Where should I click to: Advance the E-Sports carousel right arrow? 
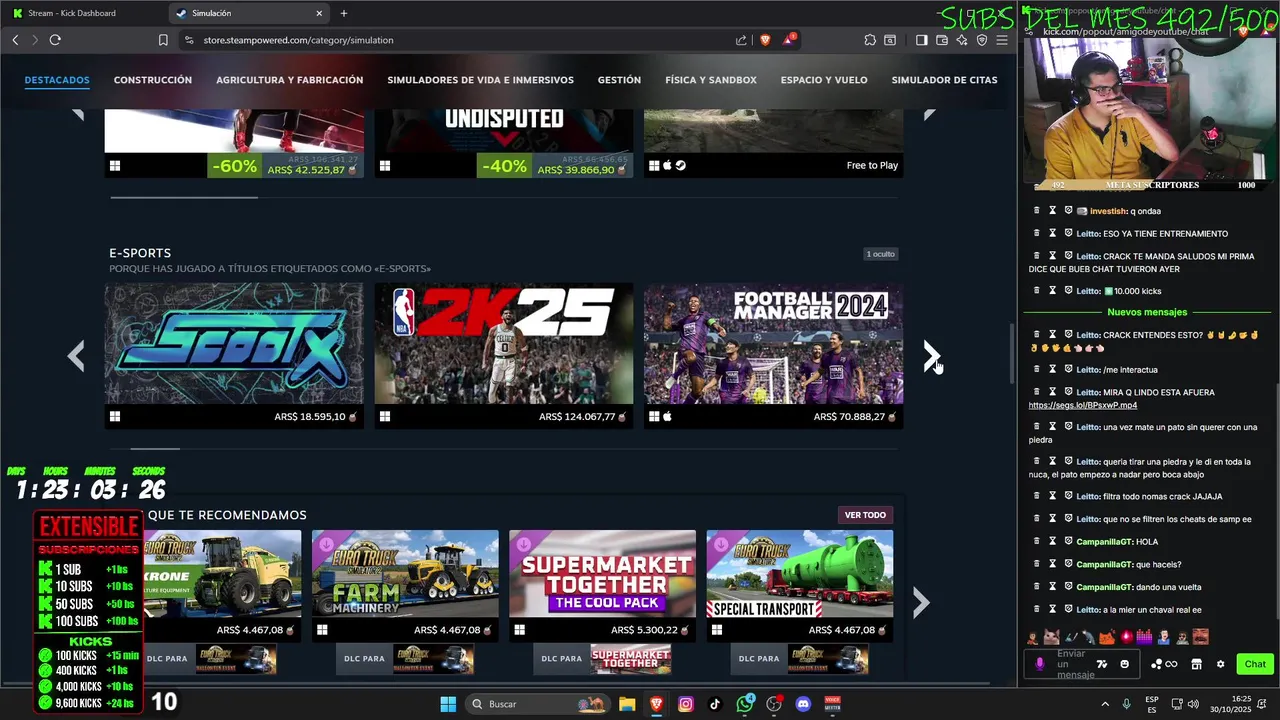pos(930,355)
